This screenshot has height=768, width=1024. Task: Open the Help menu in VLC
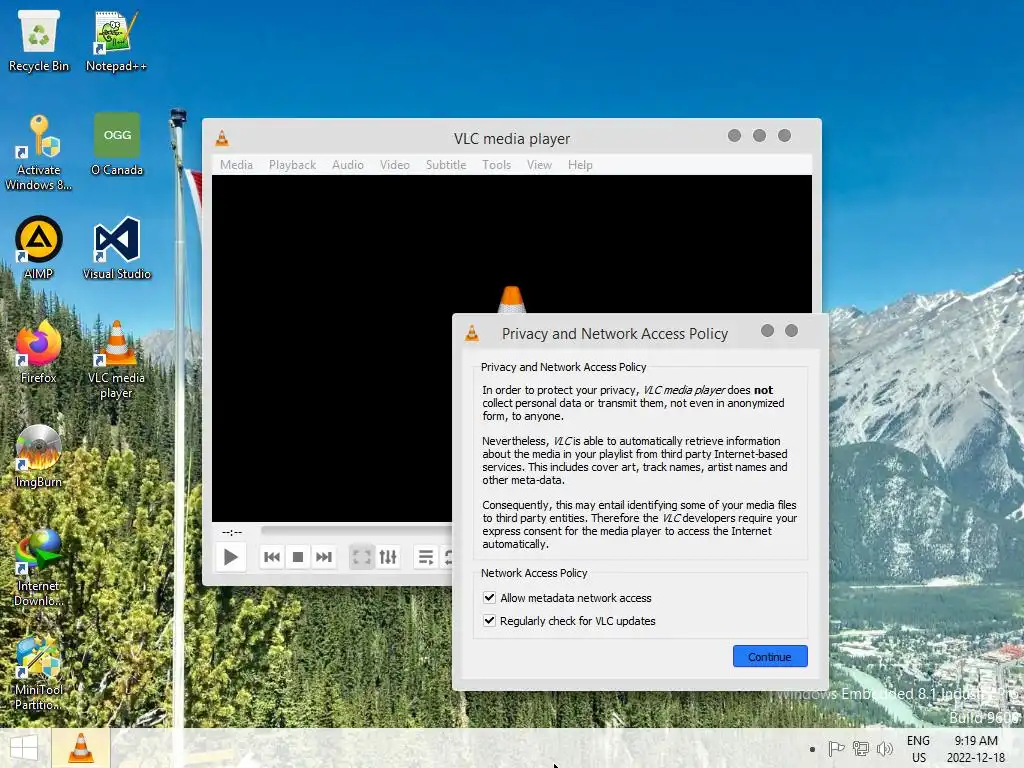pyautogui.click(x=580, y=165)
